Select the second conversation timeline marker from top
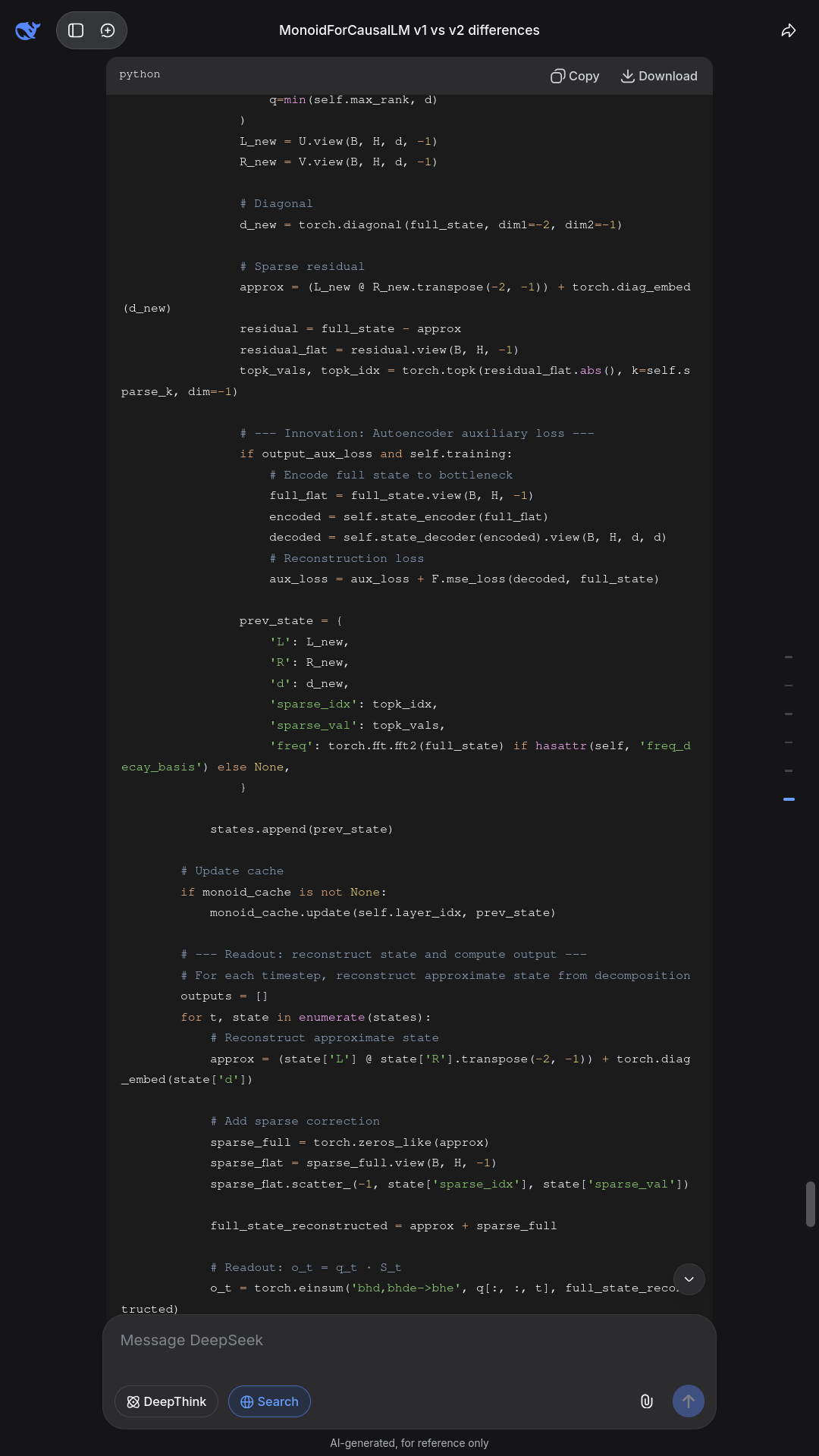This screenshot has width=819, height=1456. (x=789, y=686)
